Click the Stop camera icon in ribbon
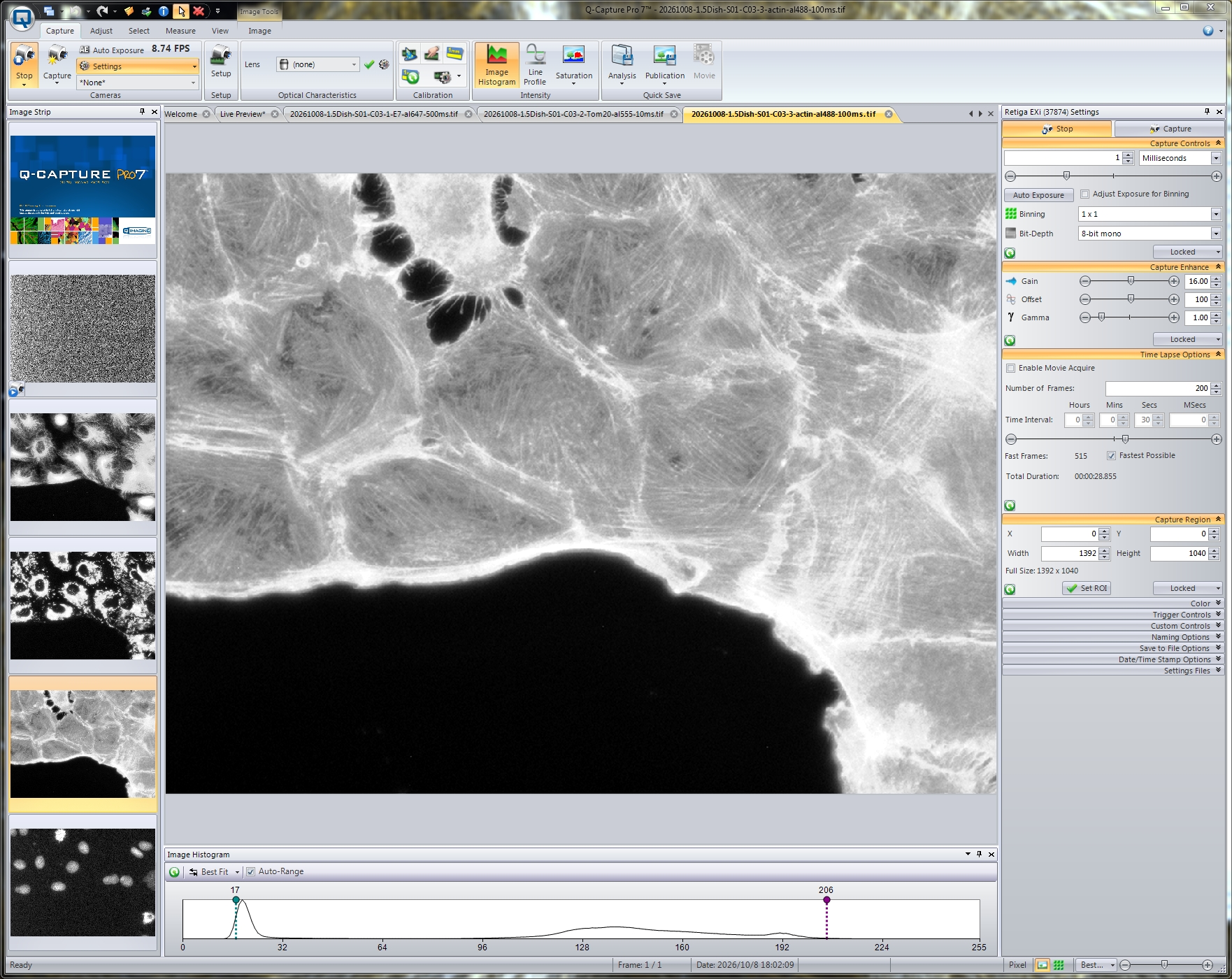Screen dimensions: 1232x979 (x=24, y=64)
